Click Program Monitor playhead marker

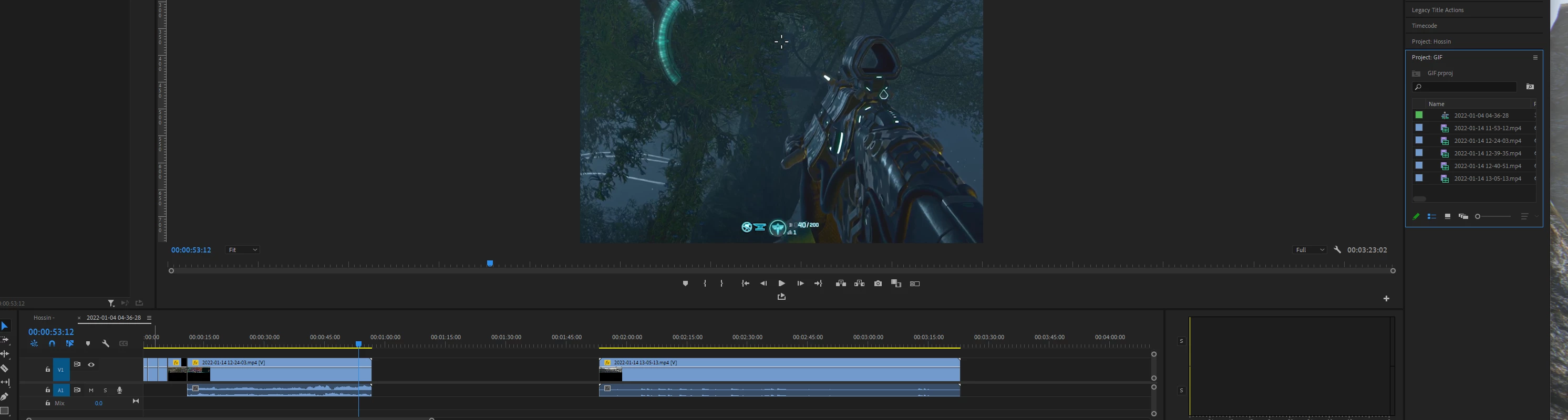pos(490,263)
